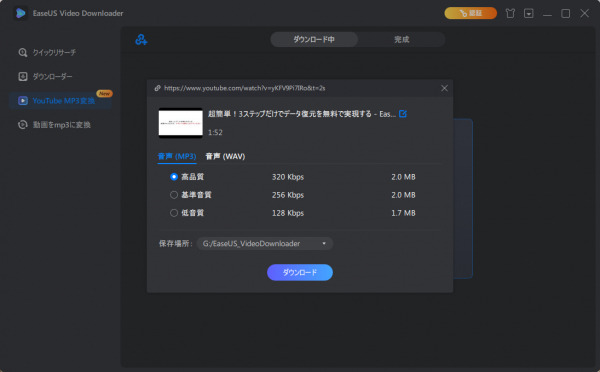Click the EaseUS Video Downloader logo icon
600x372 pixels.
(20, 13)
